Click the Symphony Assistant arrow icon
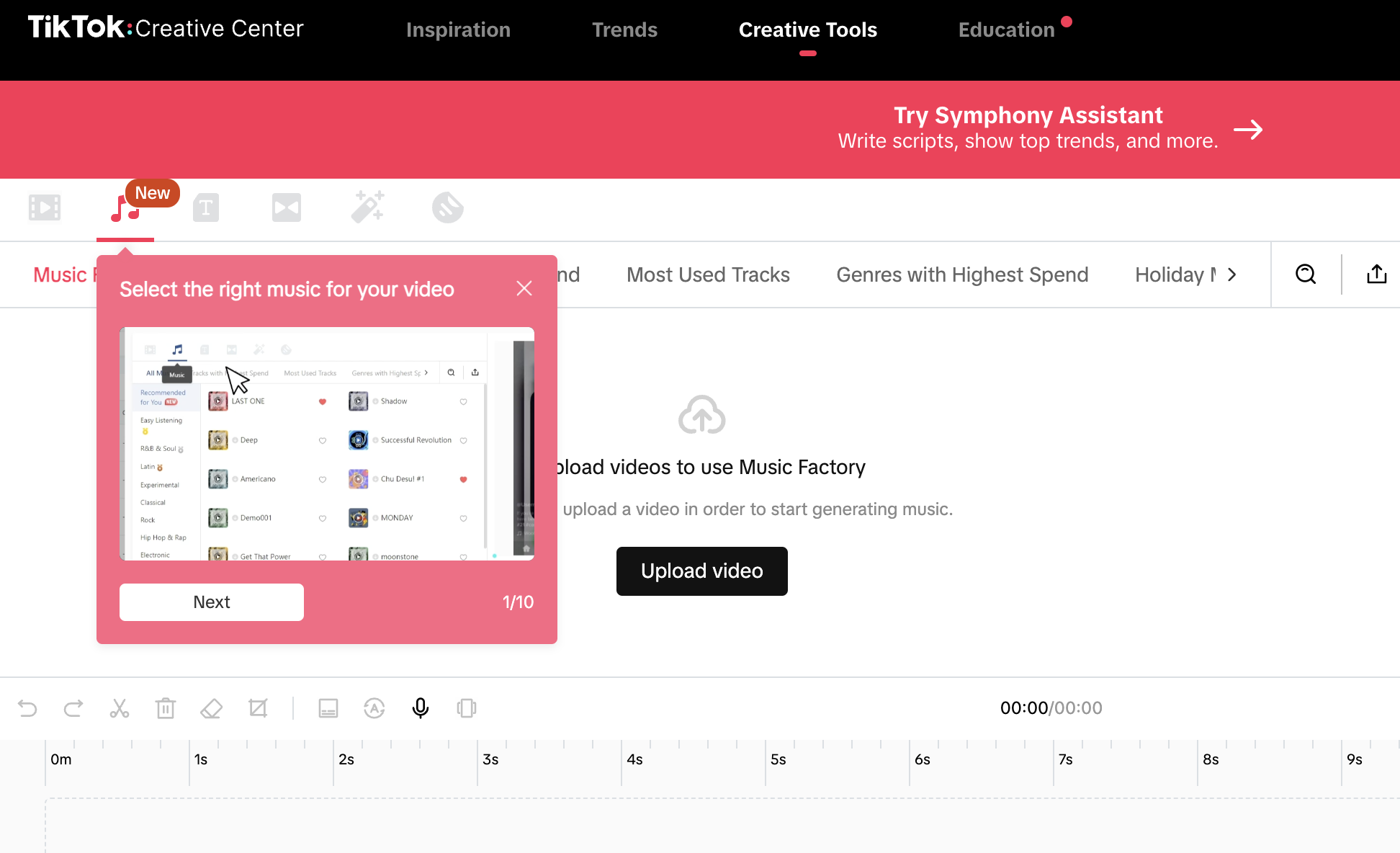 pyautogui.click(x=1248, y=130)
